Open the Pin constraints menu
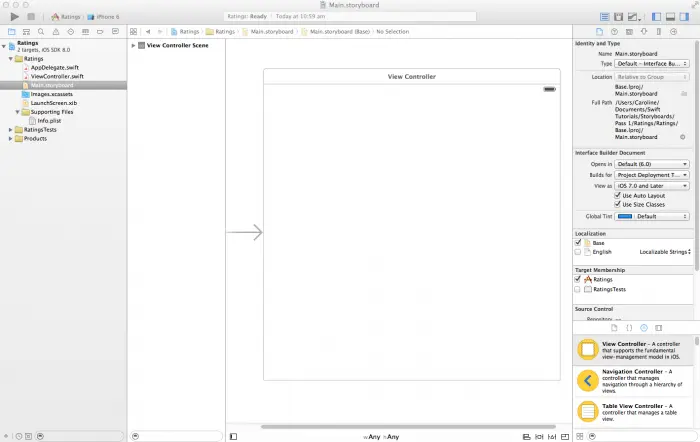 [539, 437]
